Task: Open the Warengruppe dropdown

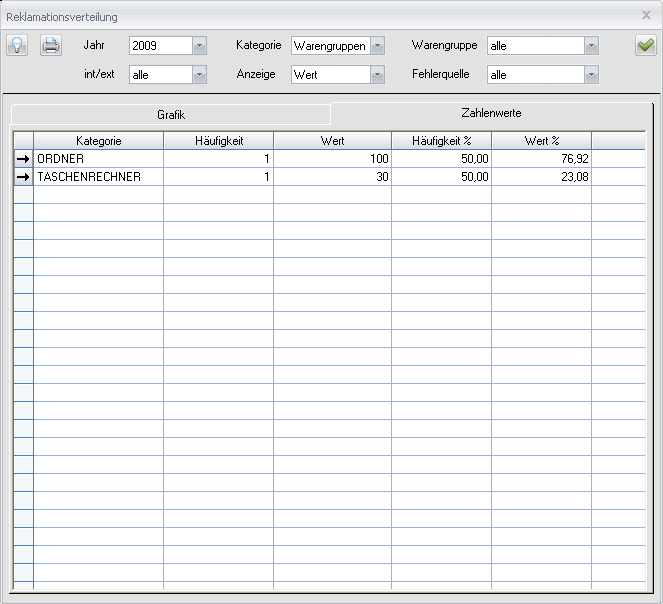Action: [591, 46]
